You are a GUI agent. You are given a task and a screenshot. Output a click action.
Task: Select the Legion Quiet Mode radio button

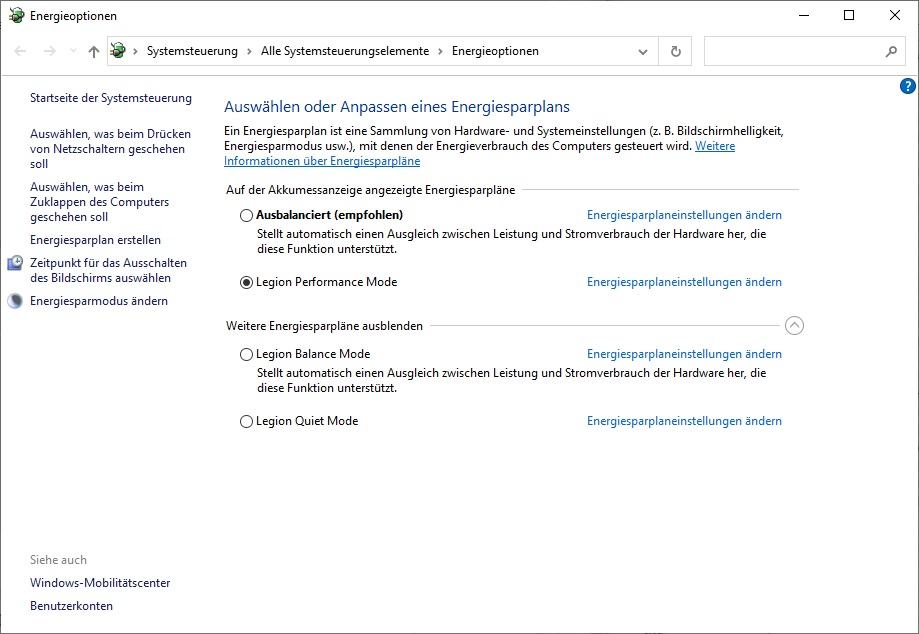[246, 421]
